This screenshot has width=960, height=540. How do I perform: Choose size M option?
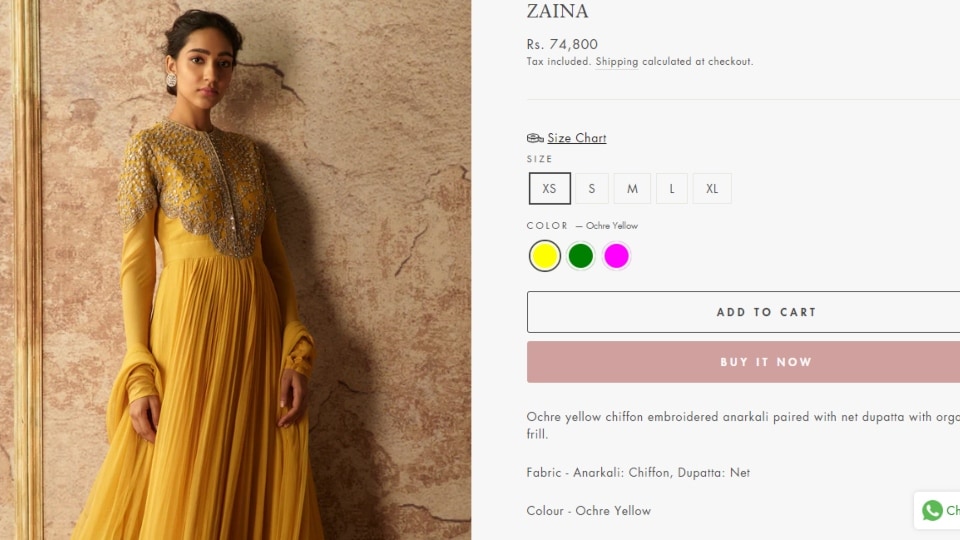[632, 189]
